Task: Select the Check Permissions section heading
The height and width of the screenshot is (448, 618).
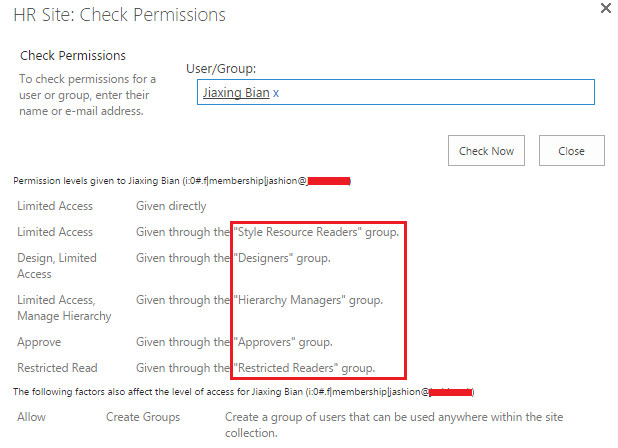Action: (x=73, y=56)
